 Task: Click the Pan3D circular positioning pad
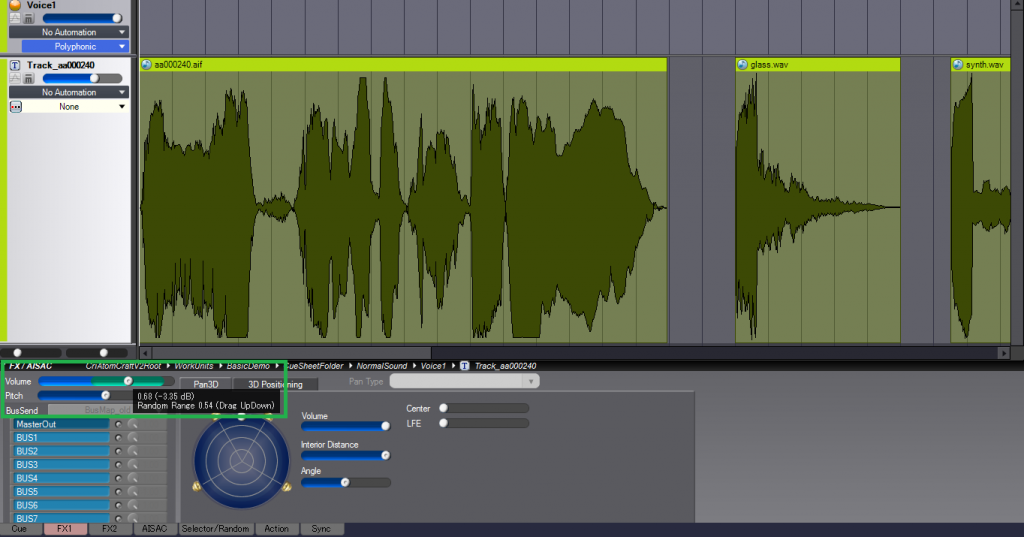(x=242, y=461)
